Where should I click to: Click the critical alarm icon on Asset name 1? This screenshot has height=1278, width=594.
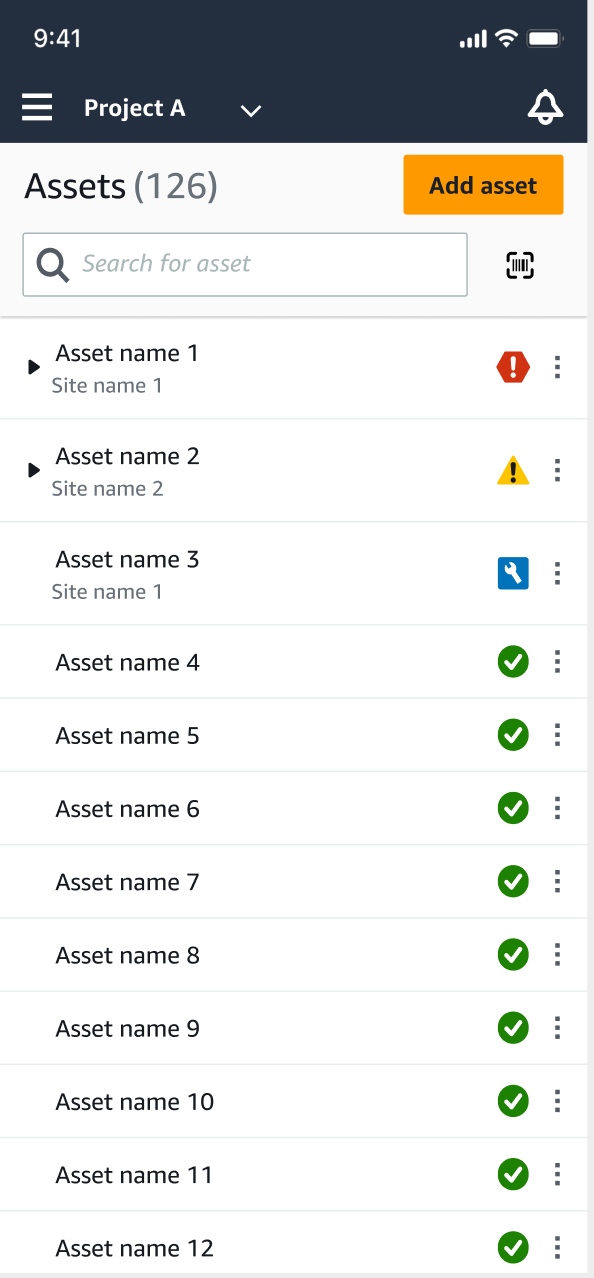[513, 367]
